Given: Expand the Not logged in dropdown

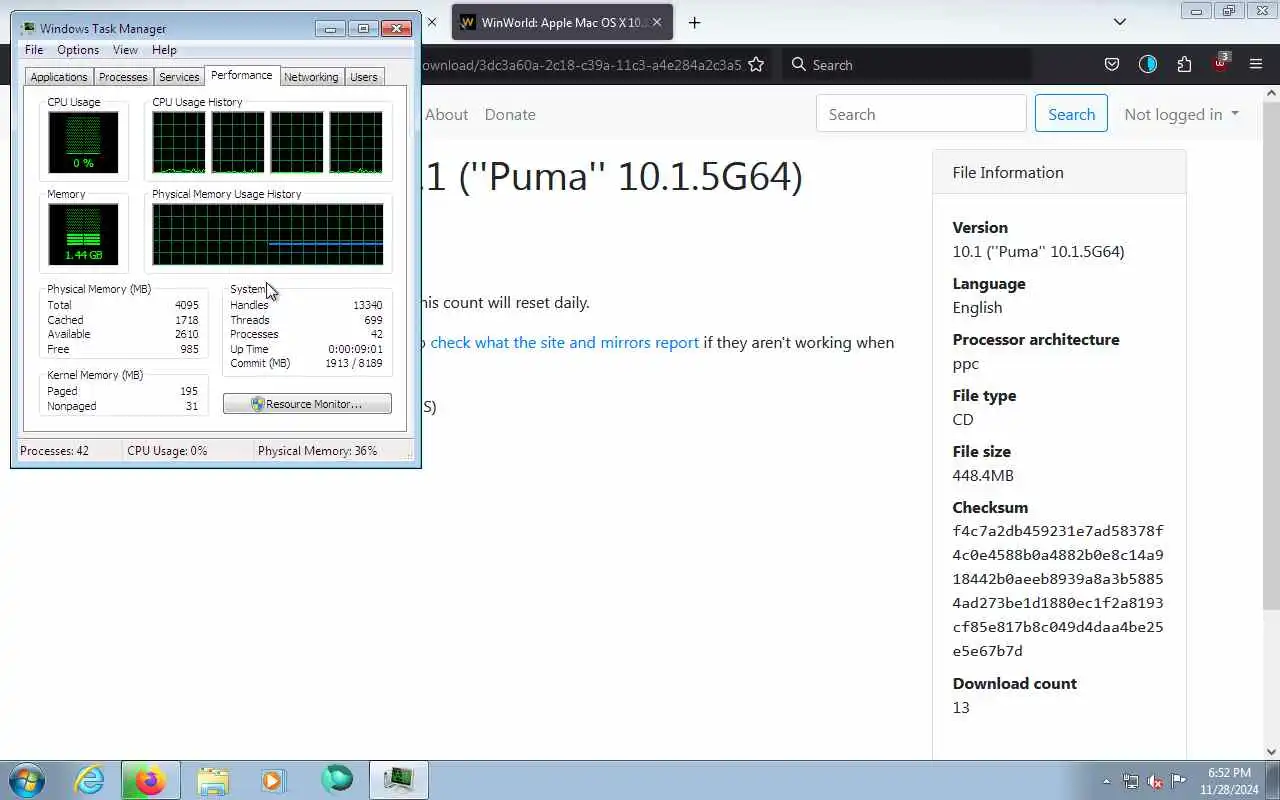Looking at the screenshot, I should coord(1181,114).
